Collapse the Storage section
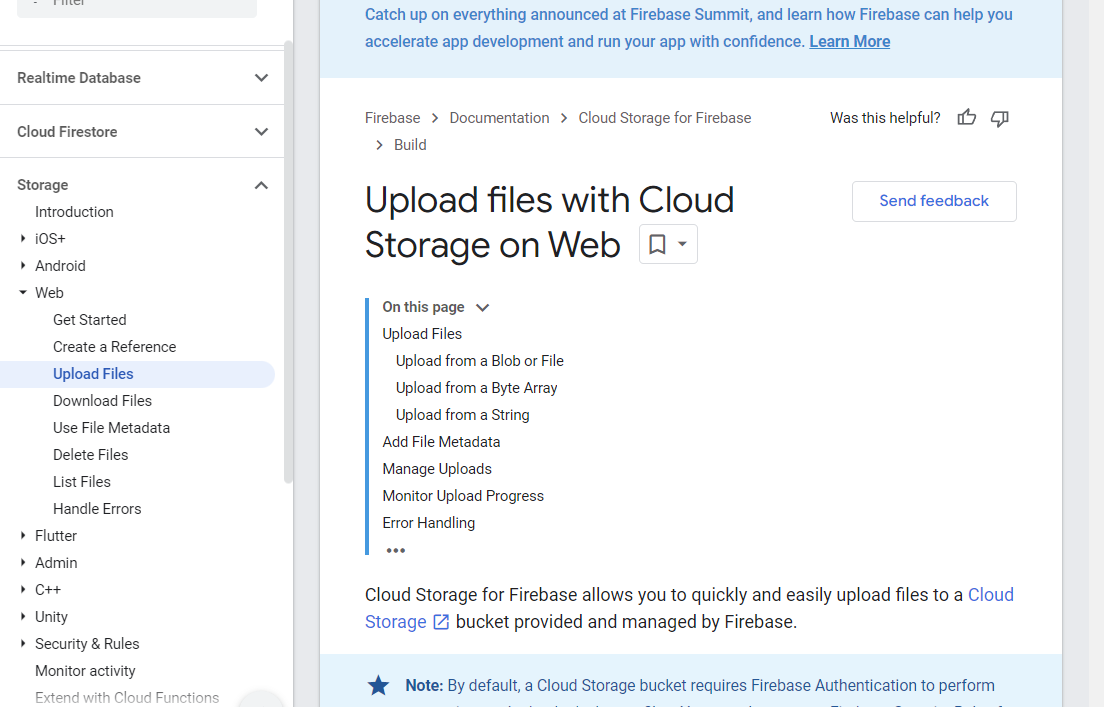The height and width of the screenshot is (707, 1104). [x=261, y=185]
